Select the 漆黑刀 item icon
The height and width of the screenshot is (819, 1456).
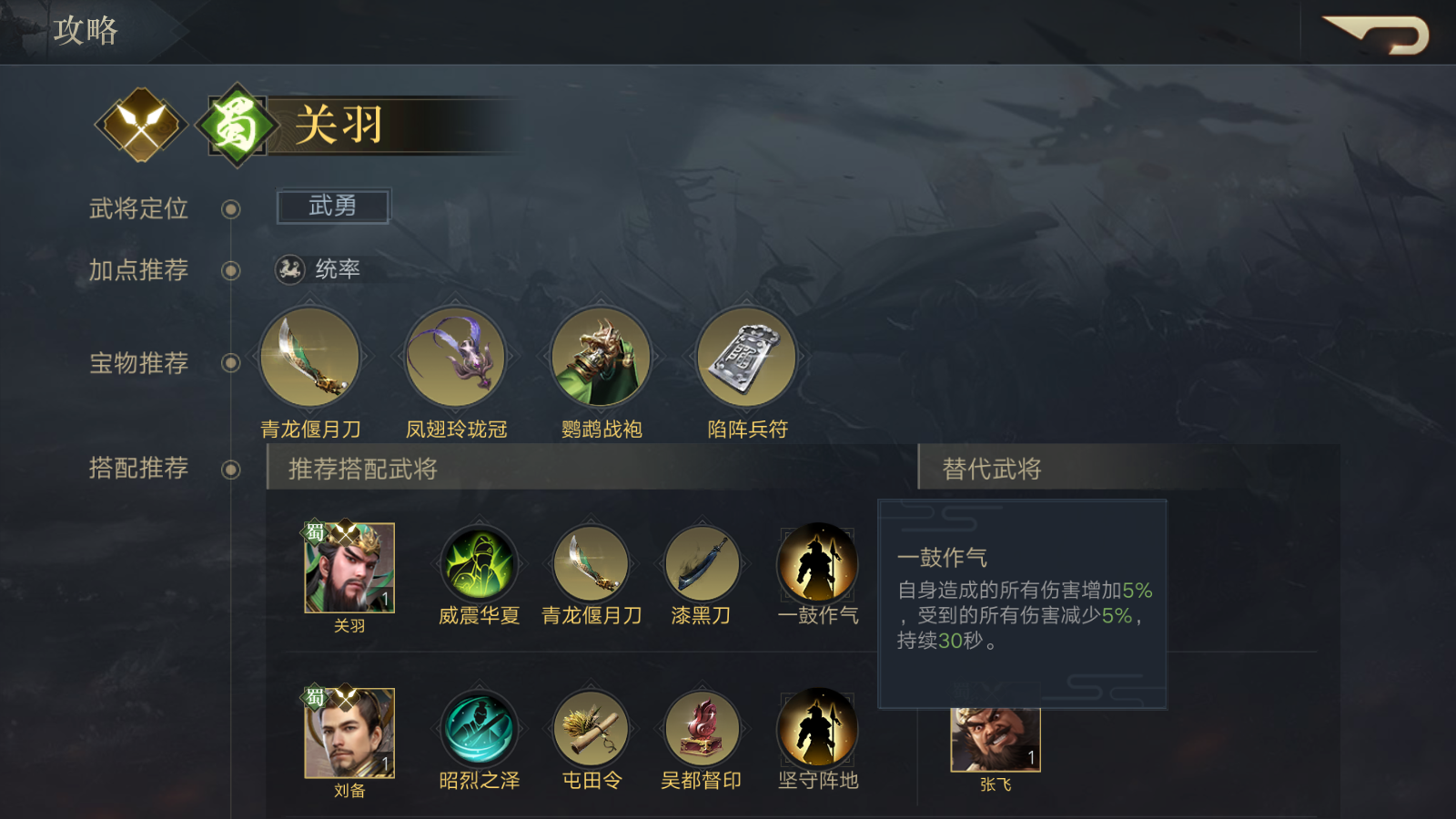(702, 564)
